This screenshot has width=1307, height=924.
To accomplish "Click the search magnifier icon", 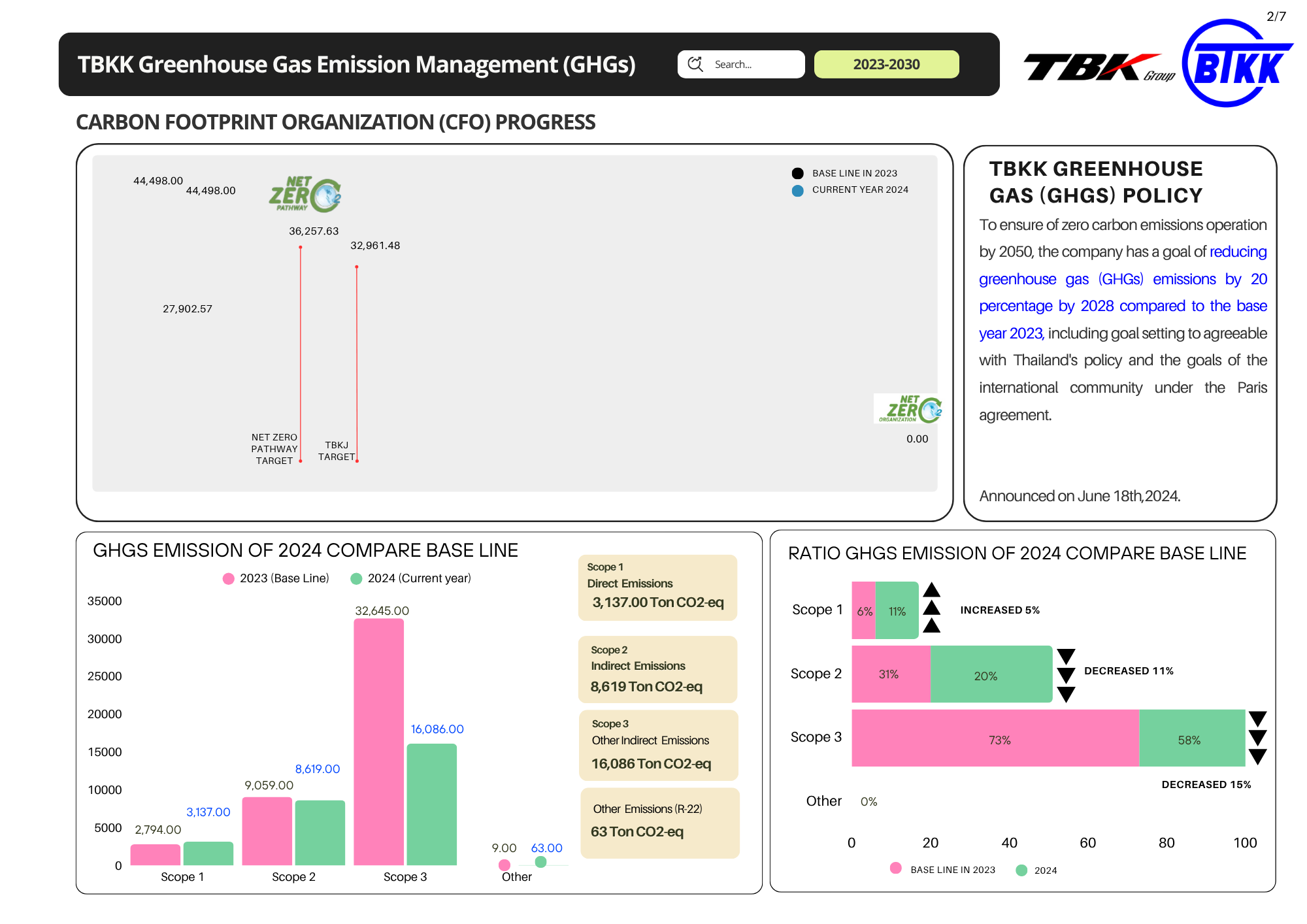I will (695, 64).
